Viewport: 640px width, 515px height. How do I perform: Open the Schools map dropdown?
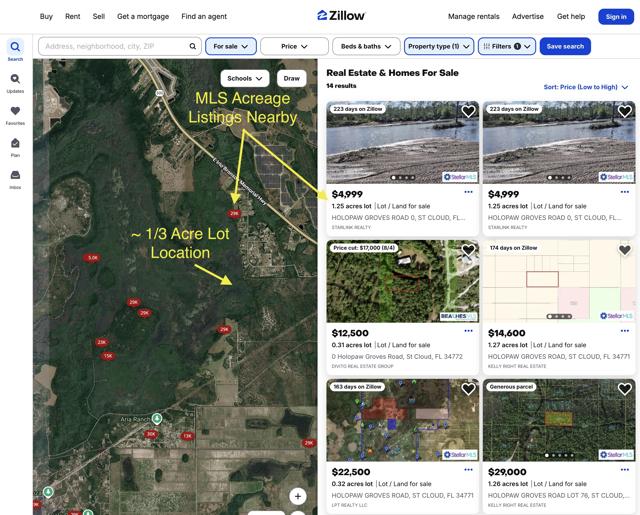point(245,78)
